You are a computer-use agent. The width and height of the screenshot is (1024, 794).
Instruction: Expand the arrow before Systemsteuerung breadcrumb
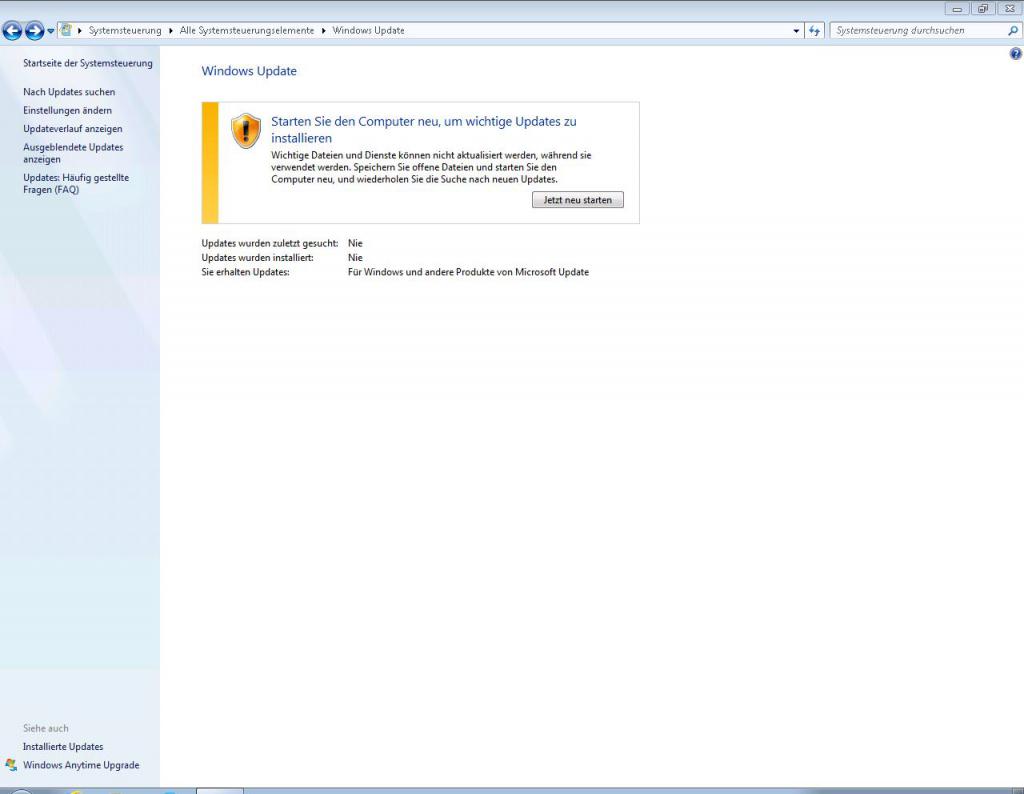point(80,31)
